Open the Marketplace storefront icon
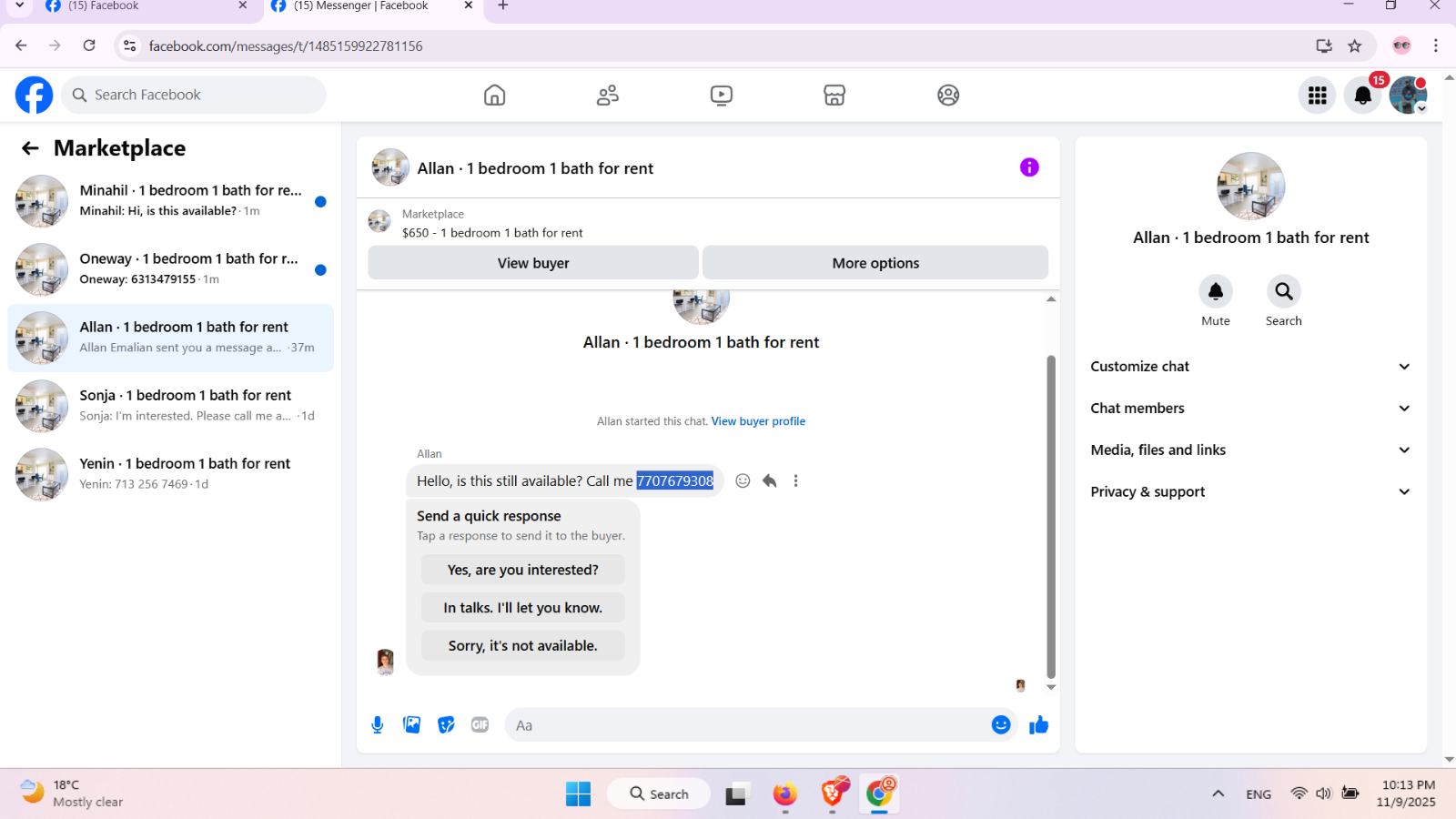The image size is (1456, 819). point(834,95)
